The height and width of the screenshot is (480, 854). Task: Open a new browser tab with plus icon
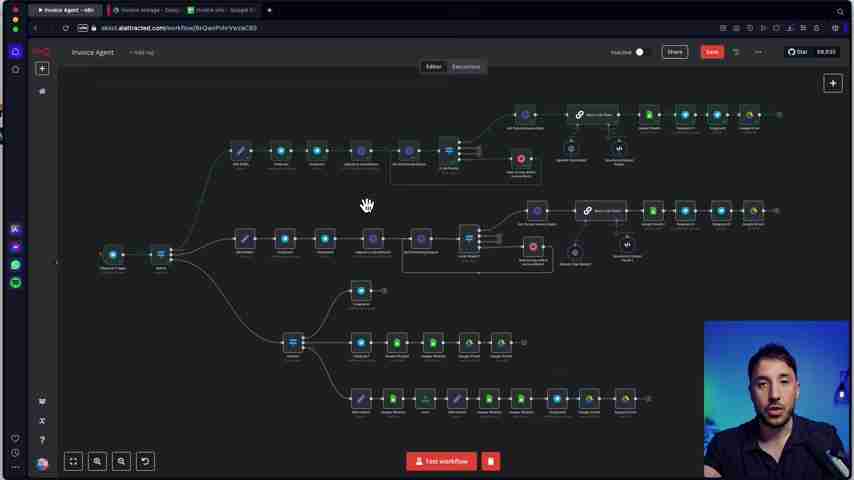click(x=269, y=10)
